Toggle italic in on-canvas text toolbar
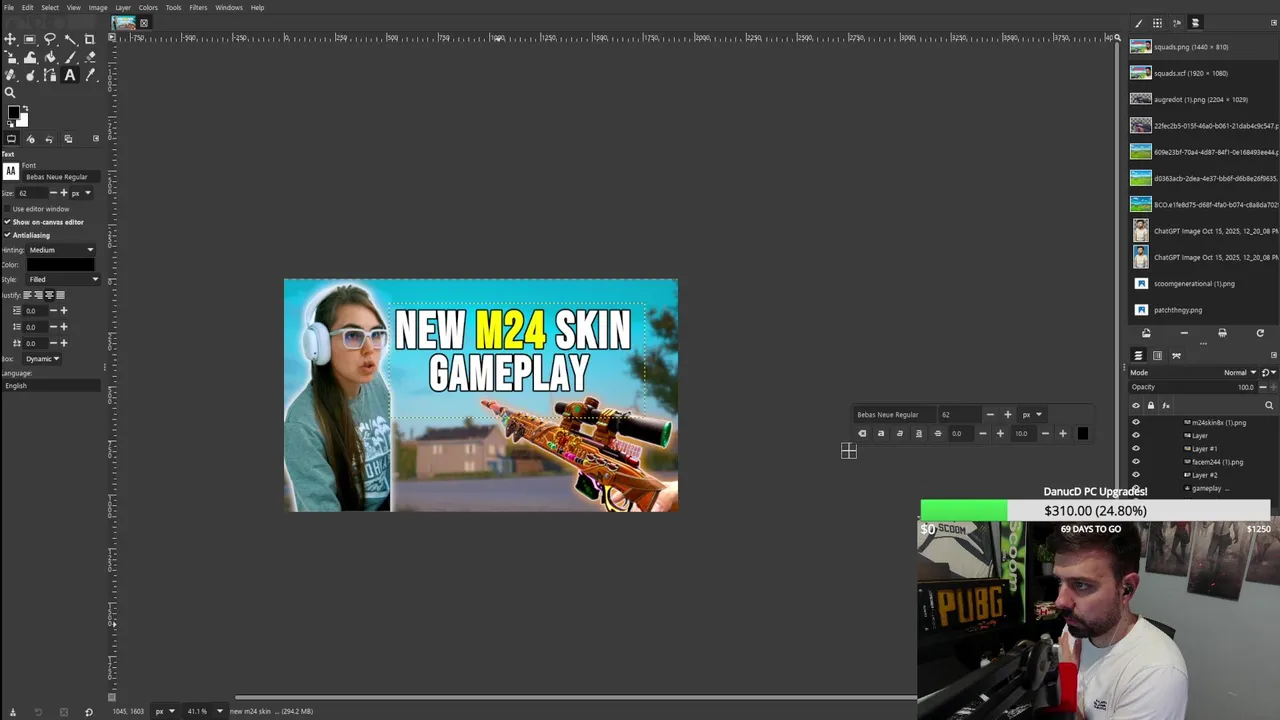Image resolution: width=1280 pixels, height=720 pixels. (899, 433)
